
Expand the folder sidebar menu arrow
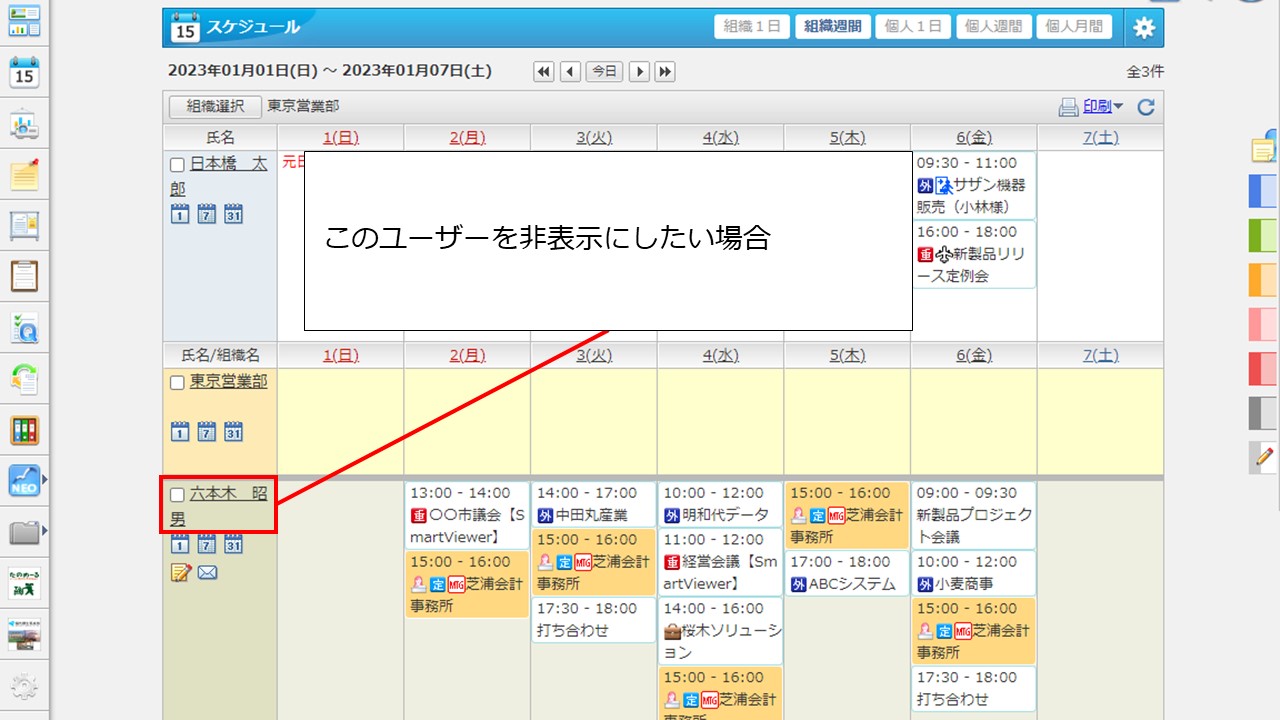coord(44,533)
